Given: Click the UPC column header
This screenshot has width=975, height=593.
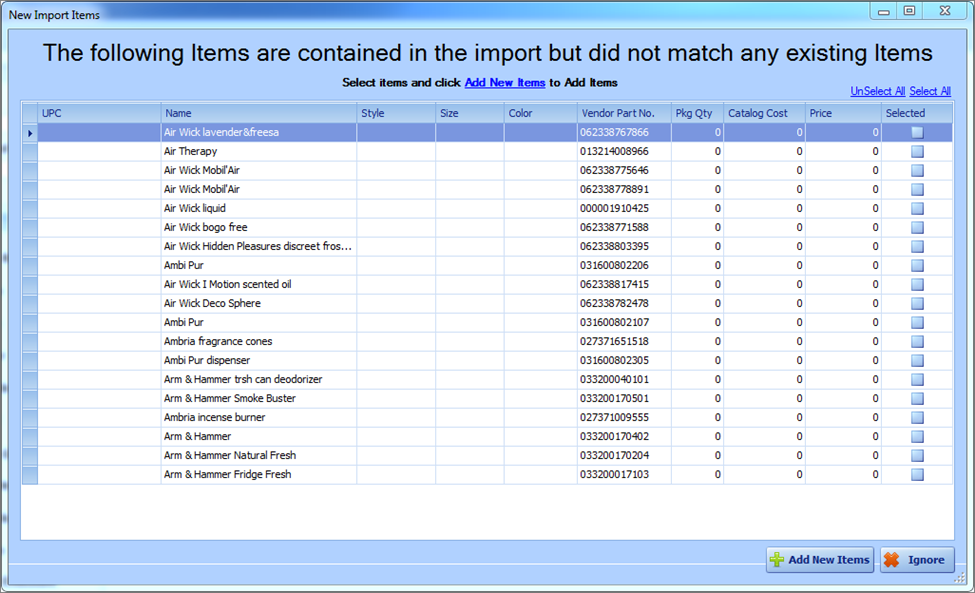Looking at the screenshot, I should point(98,114).
